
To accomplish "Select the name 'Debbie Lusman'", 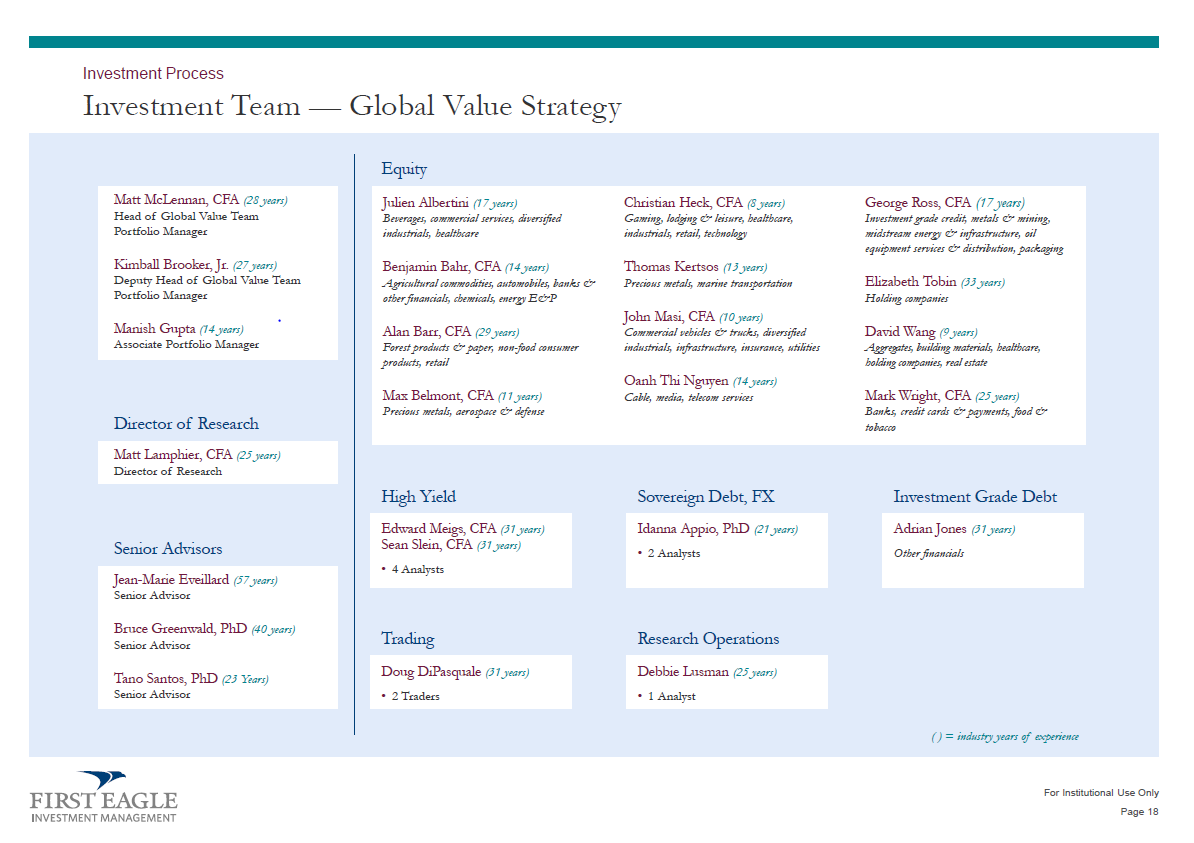I will [683, 672].
